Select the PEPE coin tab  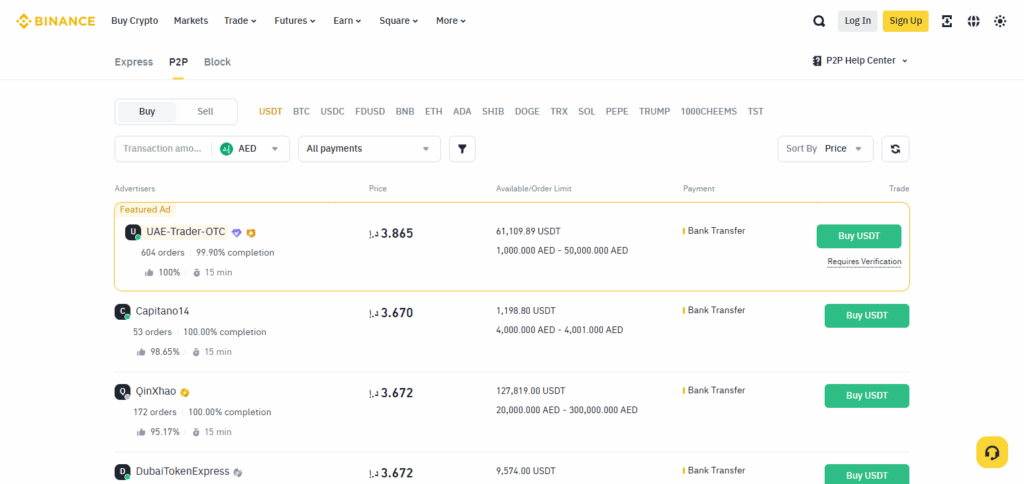pyautogui.click(x=617, y=112)
